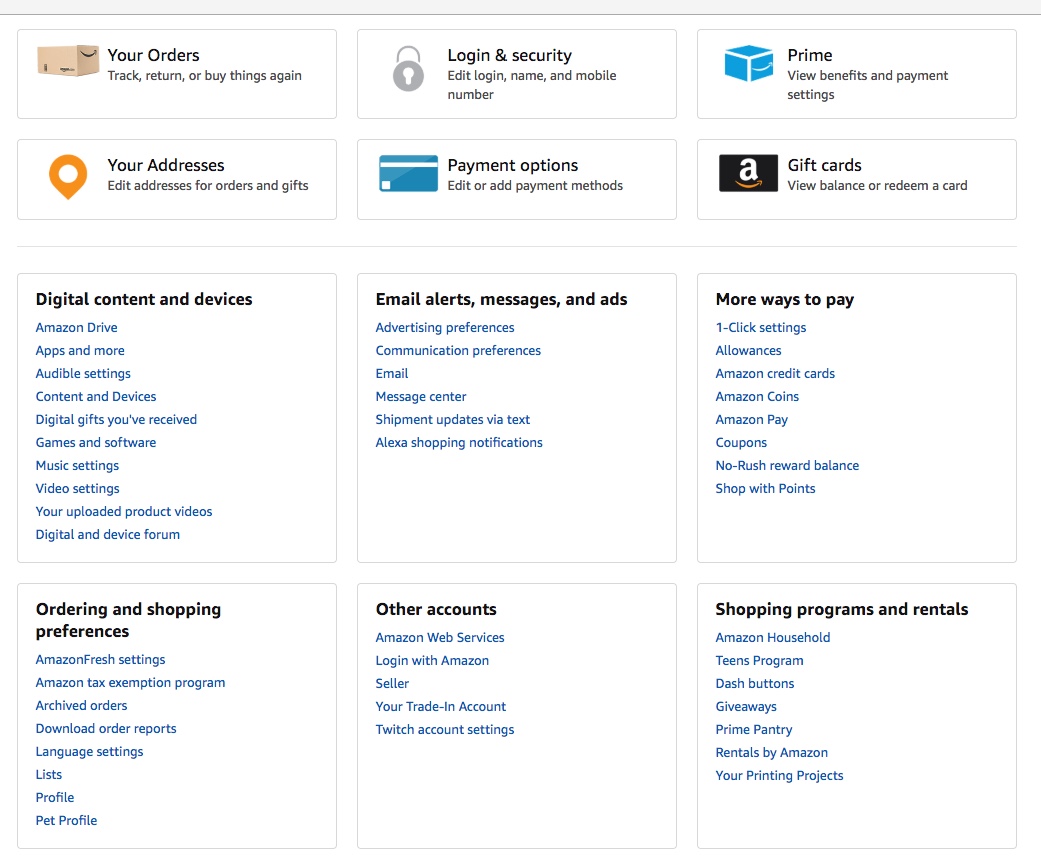This screenshot has width=1041, height=858.
Task: Open Amazon Drive link
Action: coord(76,327)
